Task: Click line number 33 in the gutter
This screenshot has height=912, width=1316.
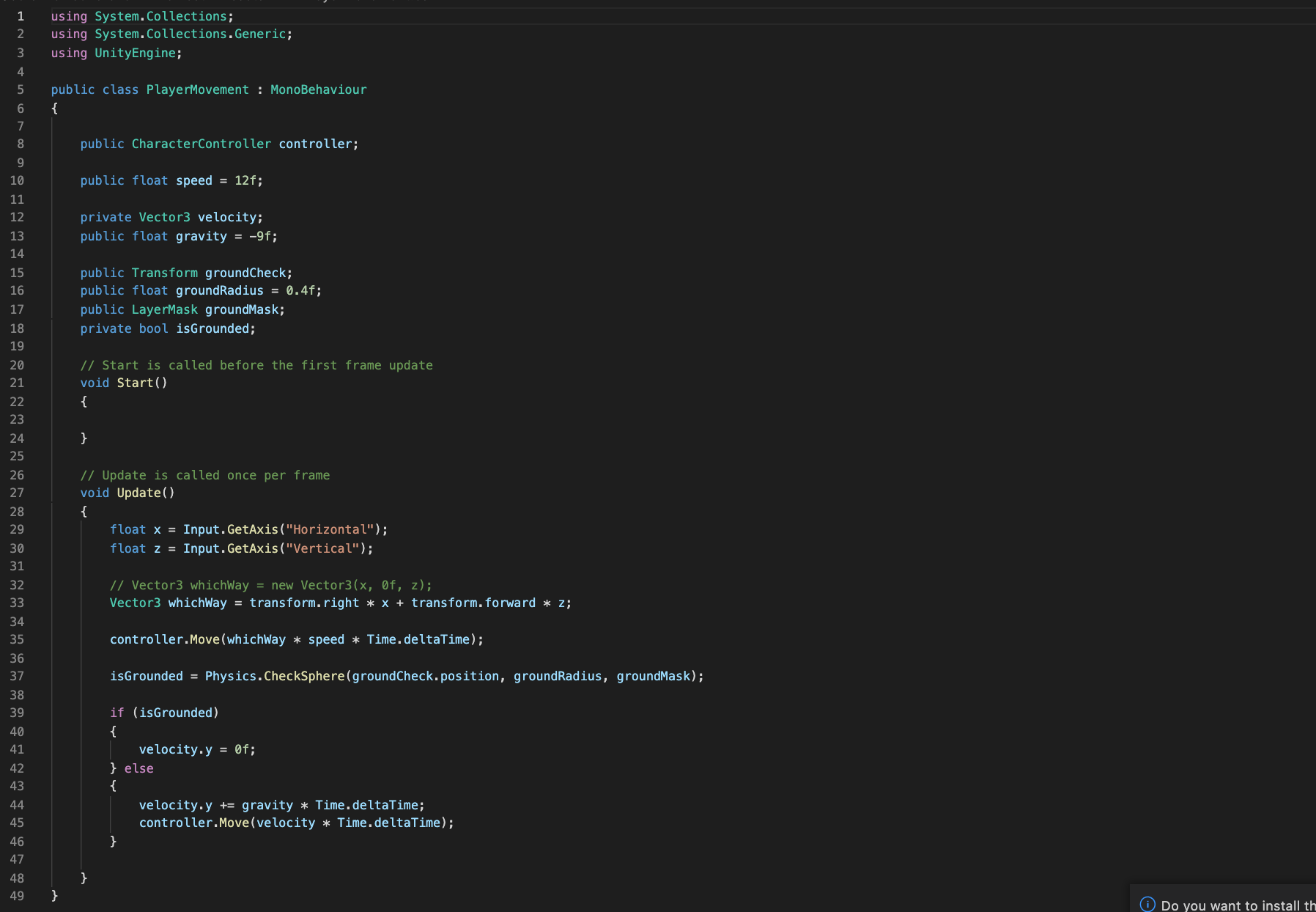Action: coord(17,603)
